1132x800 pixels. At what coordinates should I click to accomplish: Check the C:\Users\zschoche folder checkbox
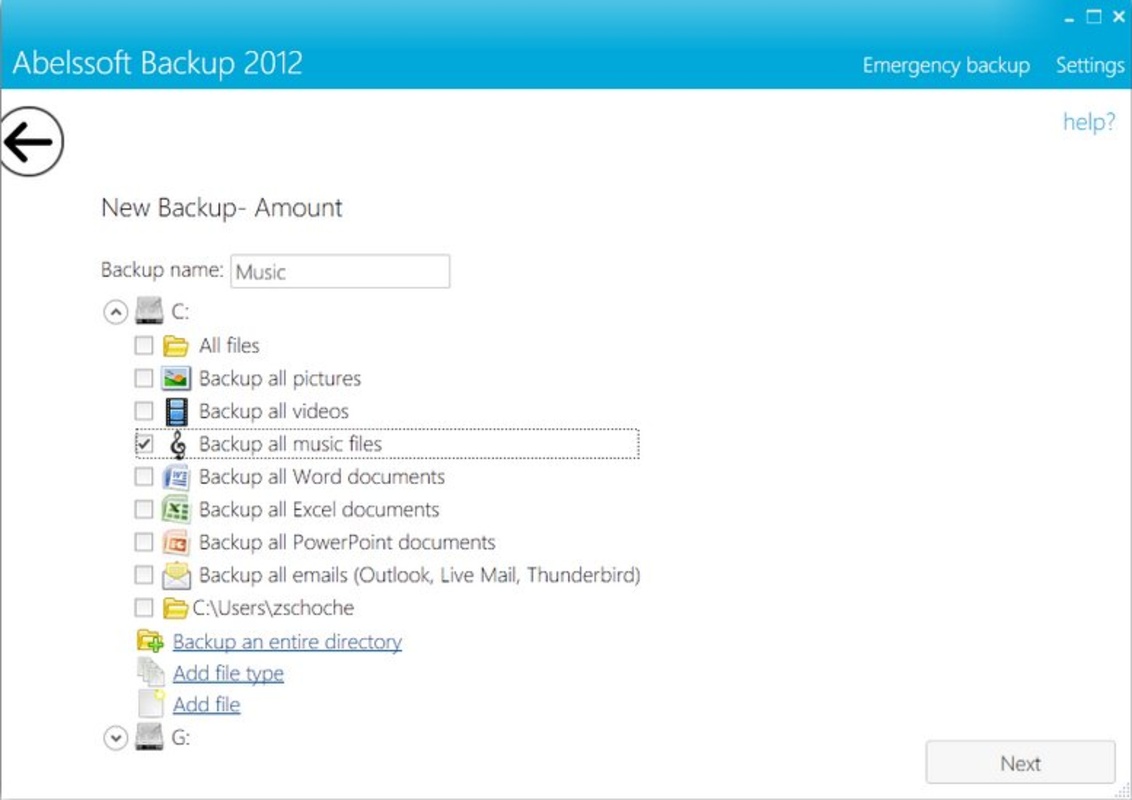tap(144, 607)
